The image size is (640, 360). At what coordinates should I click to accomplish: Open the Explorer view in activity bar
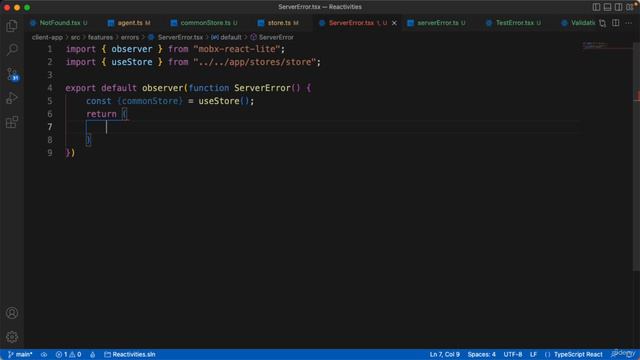click(12, 26)
